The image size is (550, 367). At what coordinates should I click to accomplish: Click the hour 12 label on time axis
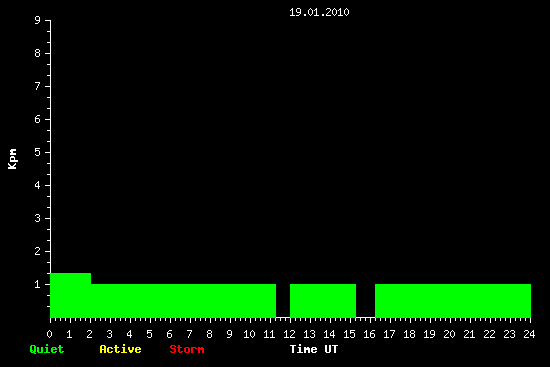tap(289, 334)
